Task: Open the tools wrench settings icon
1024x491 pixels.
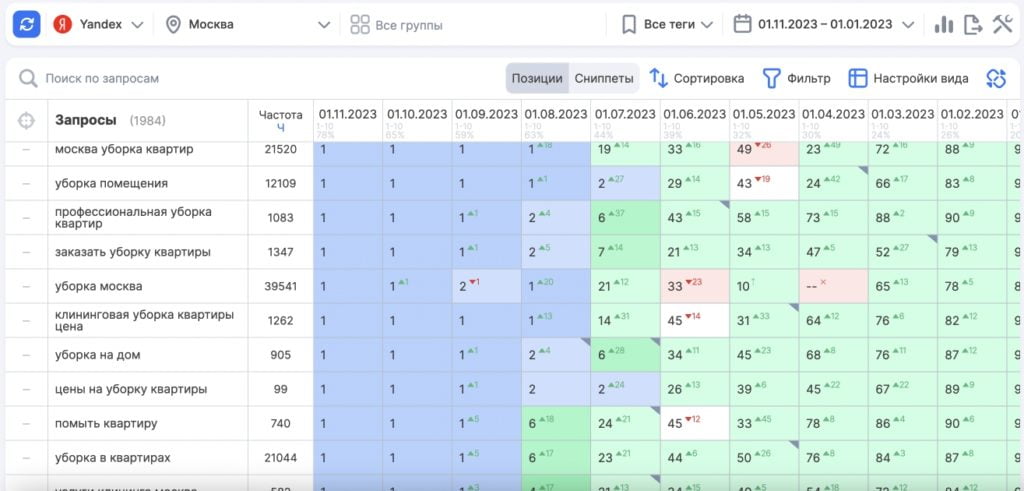Action: coord(1002,25)
